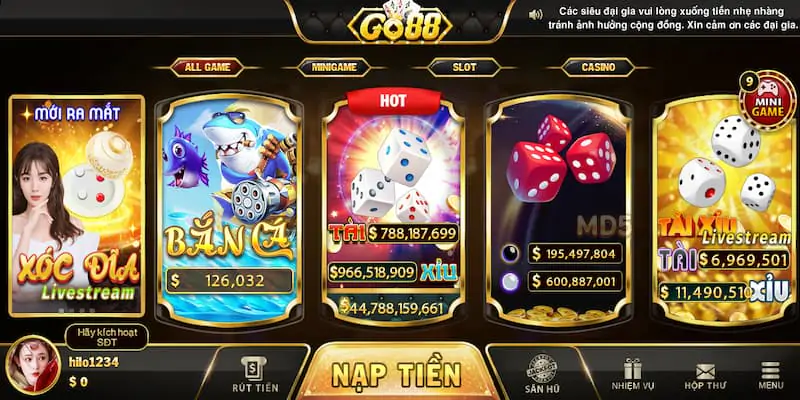Open the Hộp Thư mailbox icon

pyautogui.click(x=706, y=377)
